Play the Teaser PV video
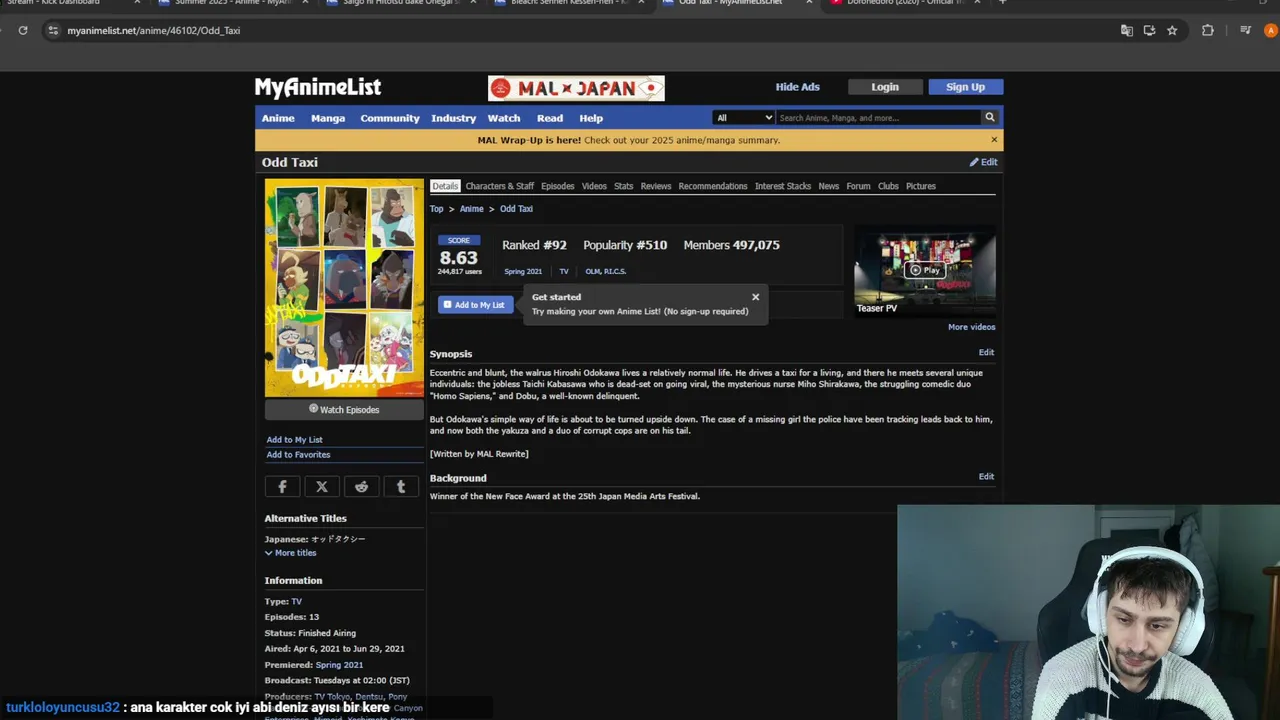The image size is (1280, 720). [x=925, y=270]
